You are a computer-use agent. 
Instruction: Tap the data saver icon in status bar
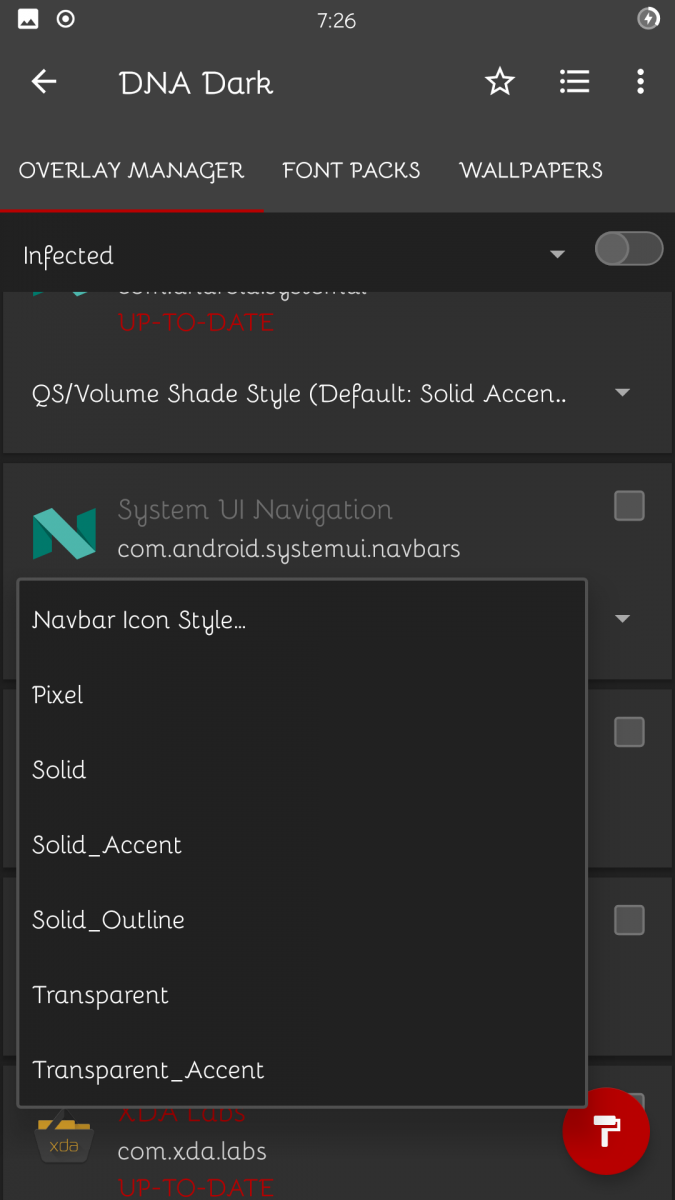pos(649,18)
